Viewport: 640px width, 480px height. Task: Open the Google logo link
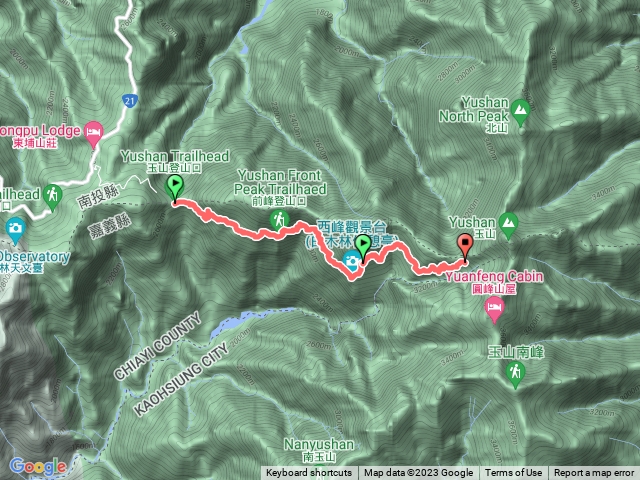pos(38,467)
